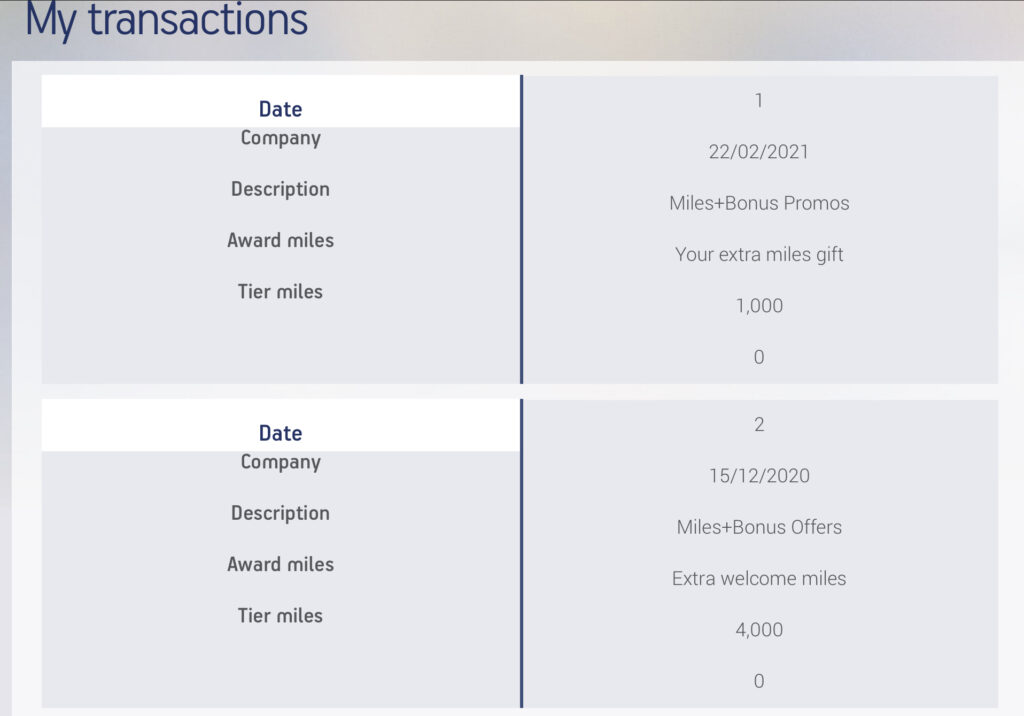Viewport: 1024px width, 716px height.
Task: Click the 4,000 award miles value
Action: click(x=759, y=630)
